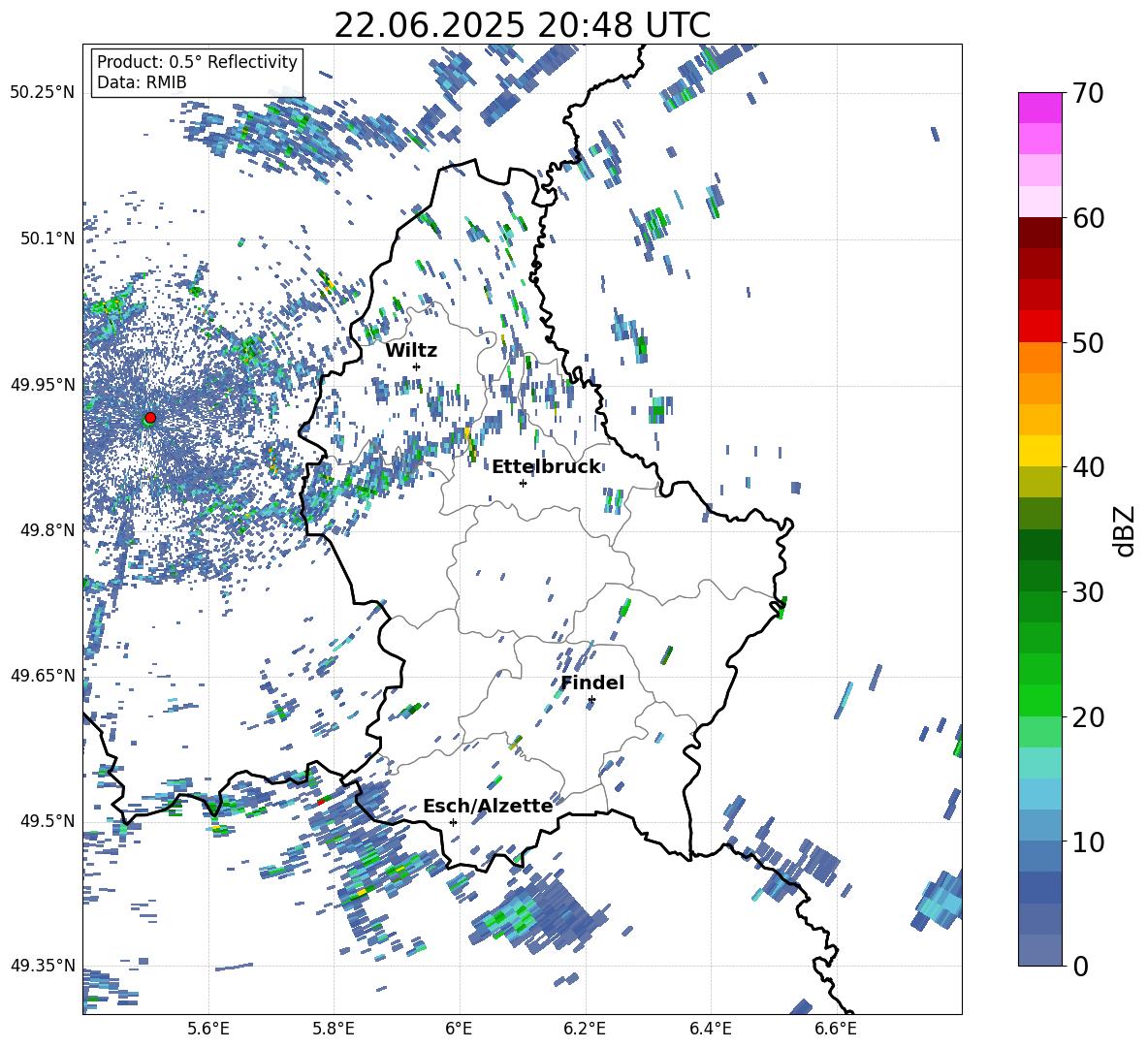Click the colorbar tick label 40
Image resolution: width=1148 pixels, height=1048 pixels.
(x=1087, y=467)
